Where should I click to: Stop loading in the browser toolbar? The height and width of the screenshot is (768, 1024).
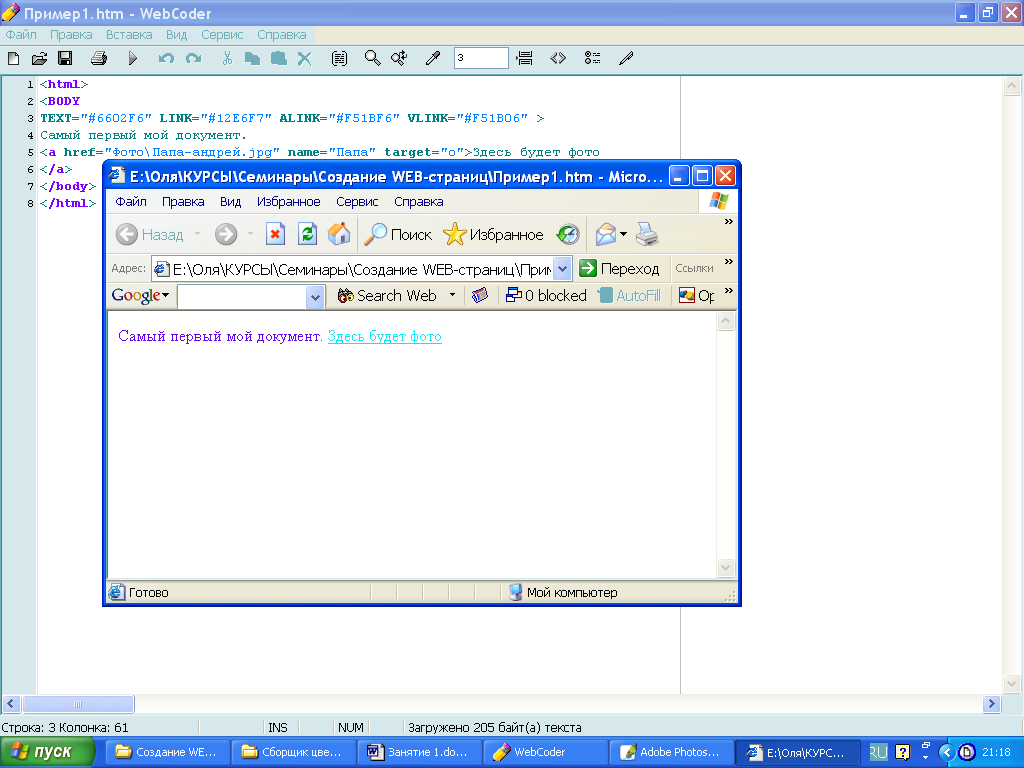pos(276,234)
